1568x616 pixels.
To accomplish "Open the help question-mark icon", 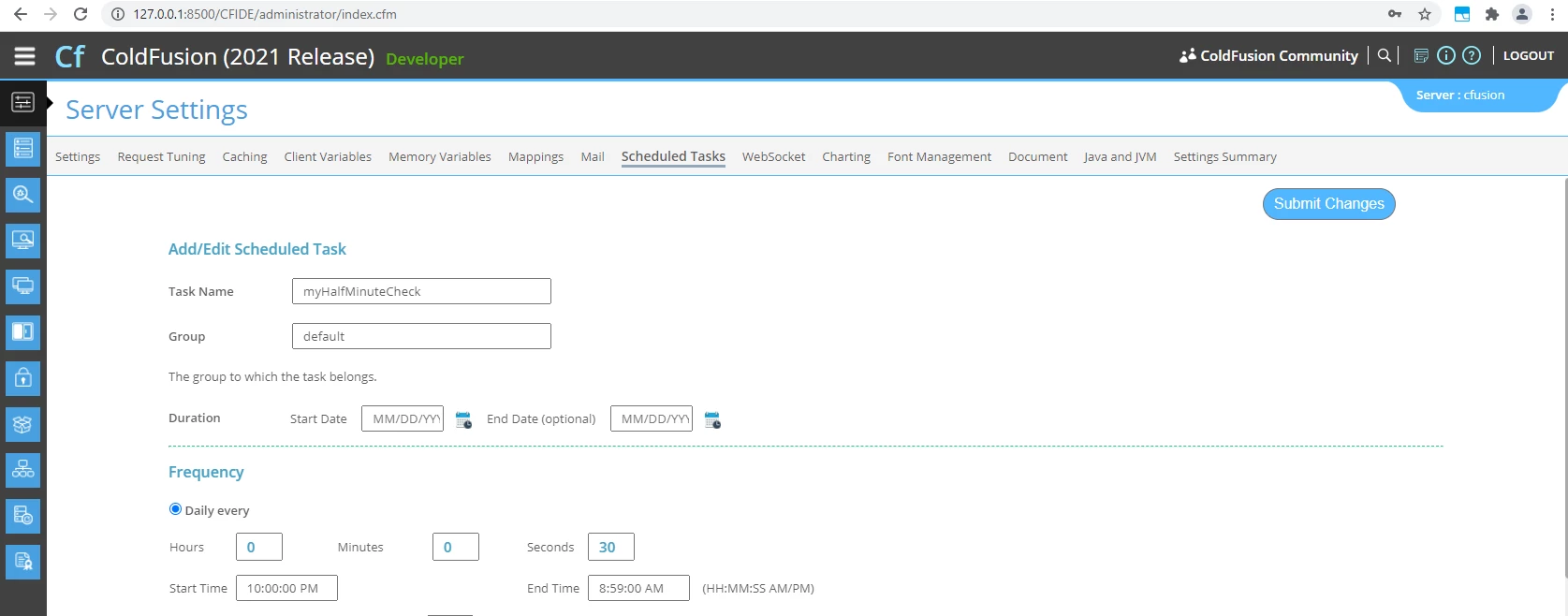I will [x=1472, y=55].
